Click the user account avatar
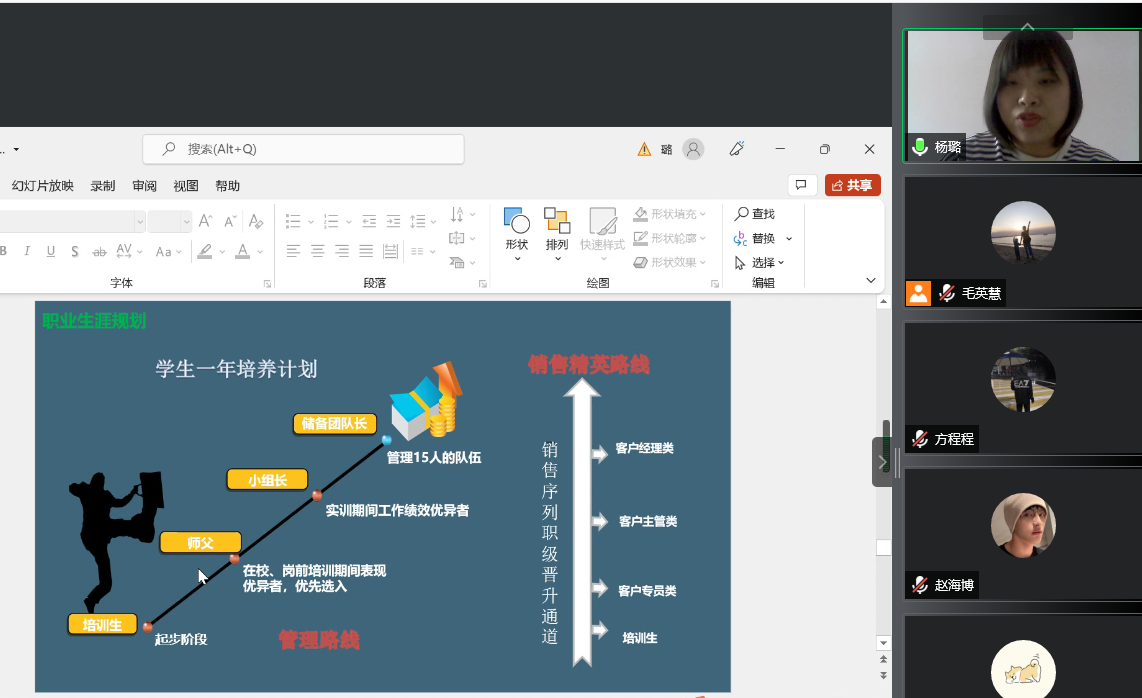Screen dimensions: 1142x698 pyautogui.click(x=693, y=149)
